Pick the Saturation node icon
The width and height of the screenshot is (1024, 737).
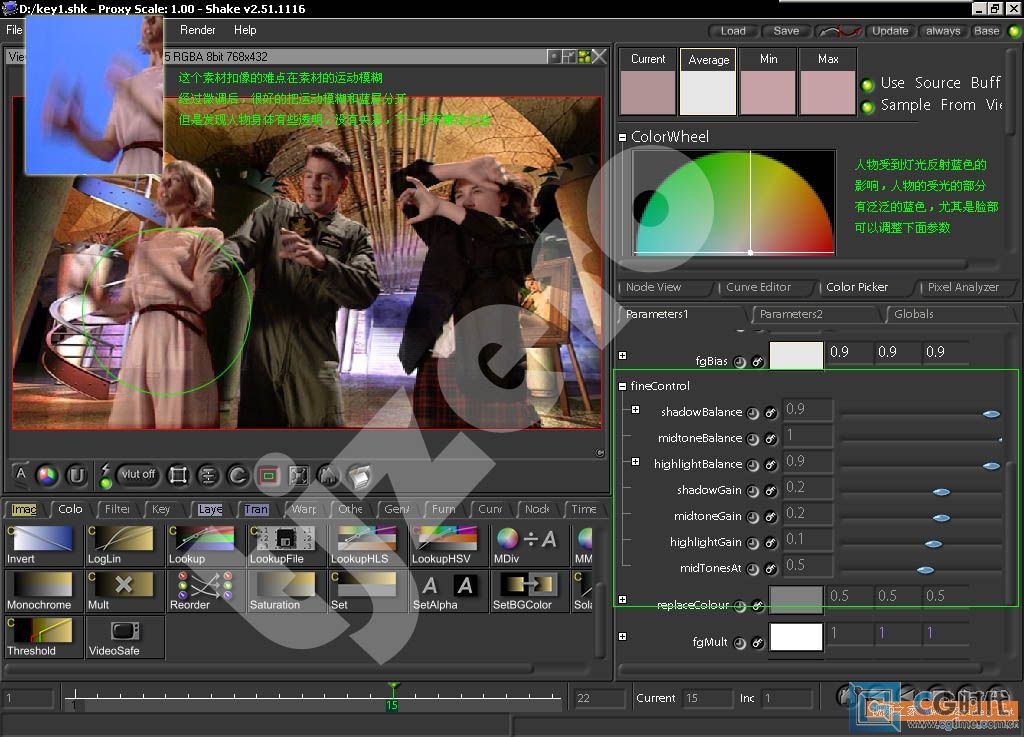pyautogui.click(x=286, y=591)
